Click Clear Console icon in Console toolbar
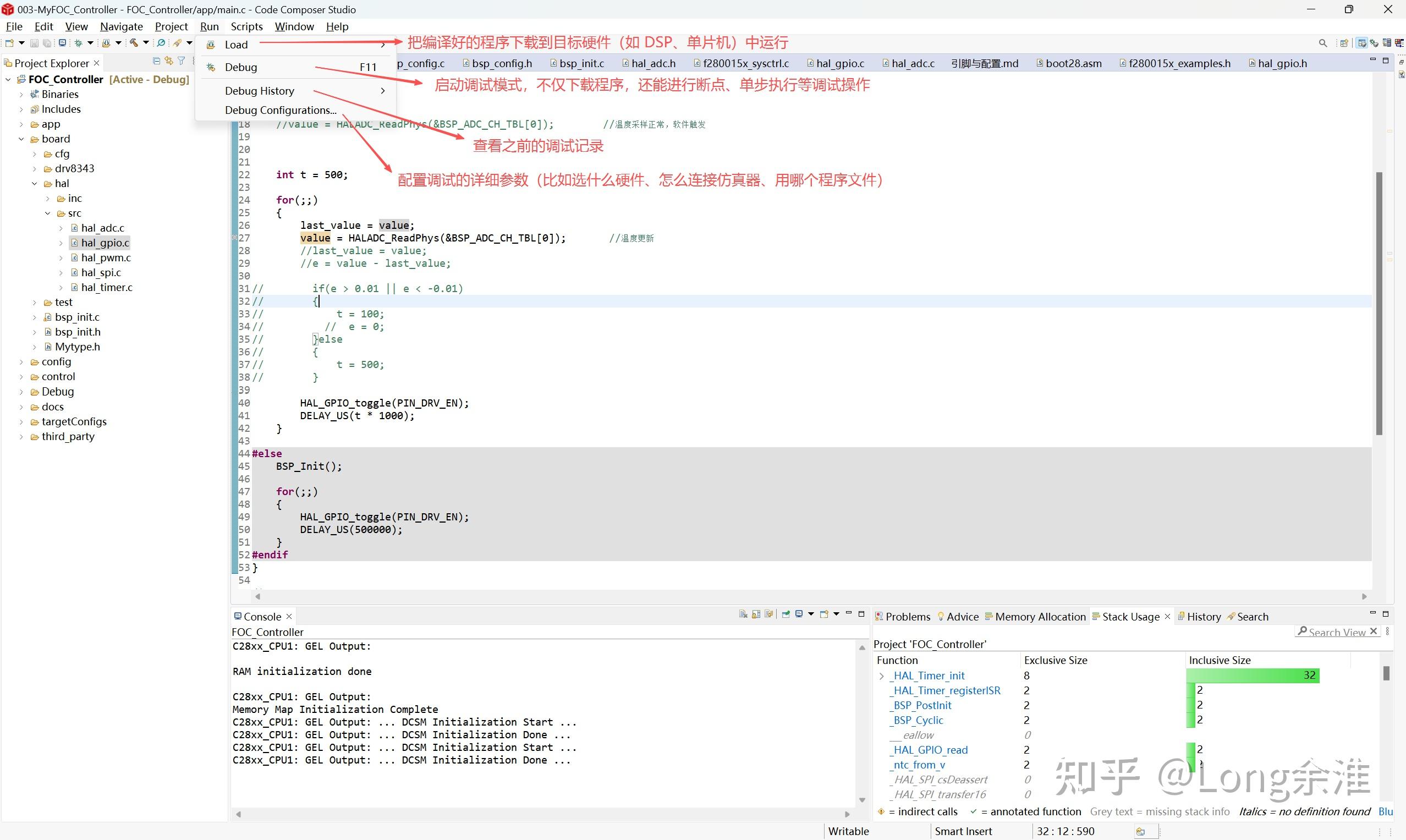The width and height of the screenshot is (1406, 840). coord(744,614)
